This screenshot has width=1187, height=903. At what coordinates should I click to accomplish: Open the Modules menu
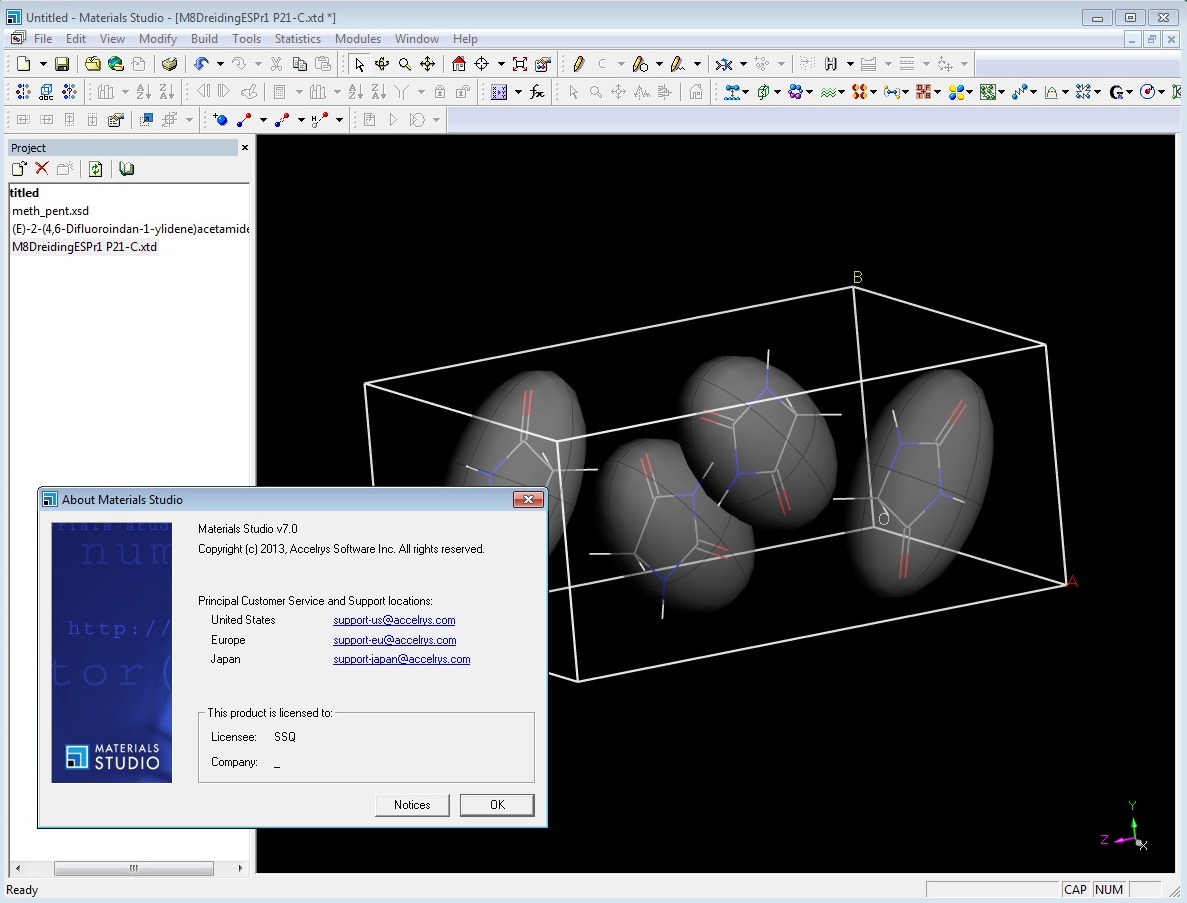click(x=358, y=39)
